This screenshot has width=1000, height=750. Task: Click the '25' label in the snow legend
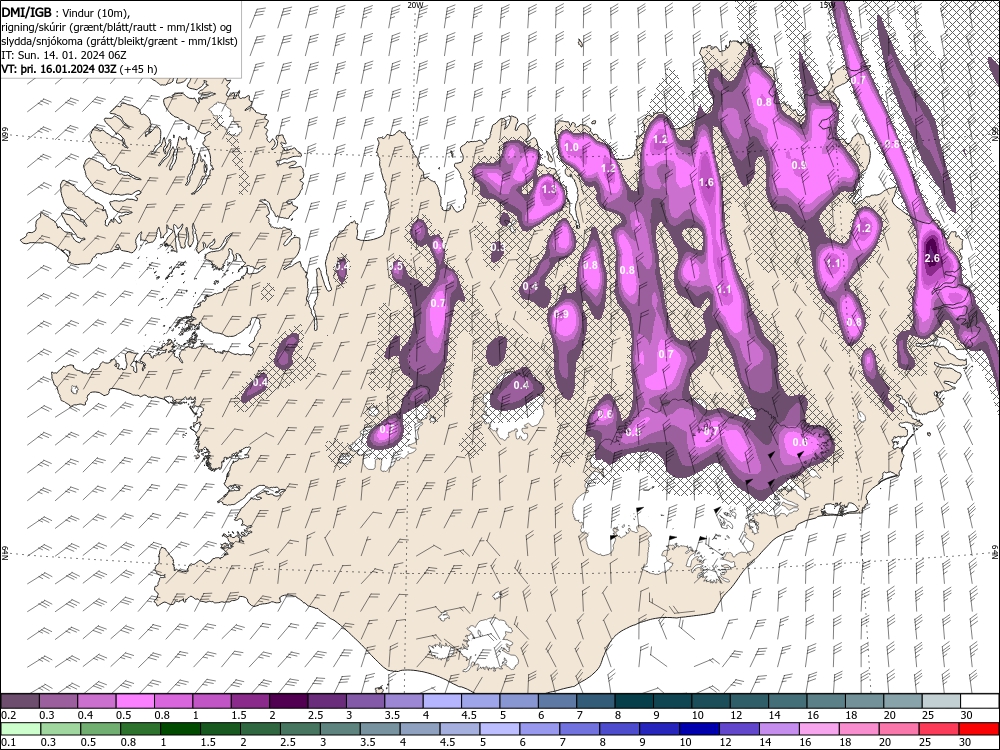point(927,716)
